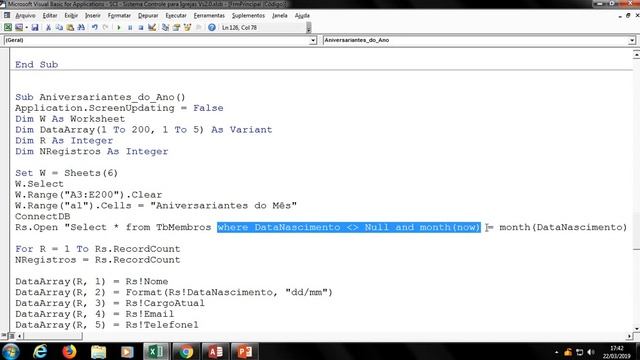Open the Janela menu

[280, 16]
